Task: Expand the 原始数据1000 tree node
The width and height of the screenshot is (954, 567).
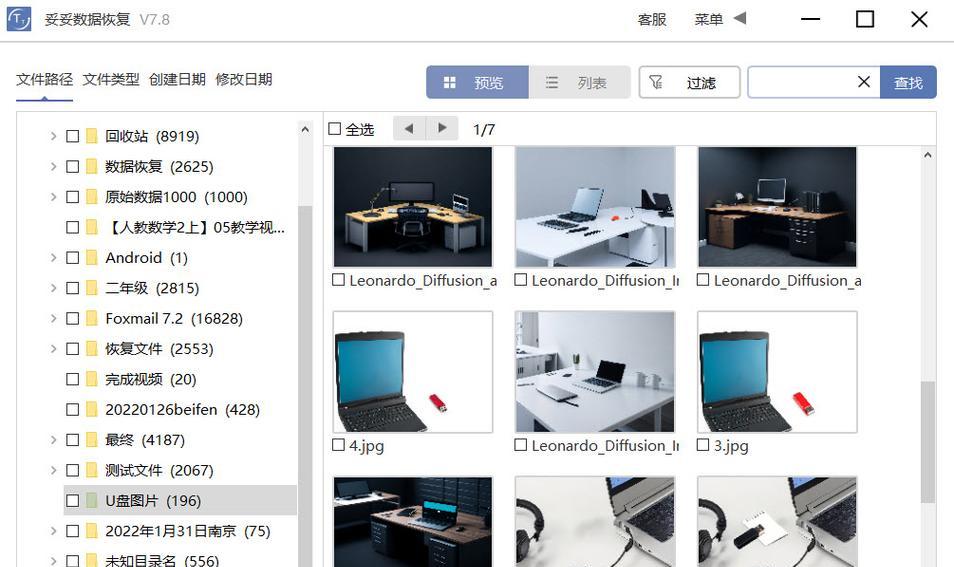Action: pyautogui.click(x=53, y=197)
